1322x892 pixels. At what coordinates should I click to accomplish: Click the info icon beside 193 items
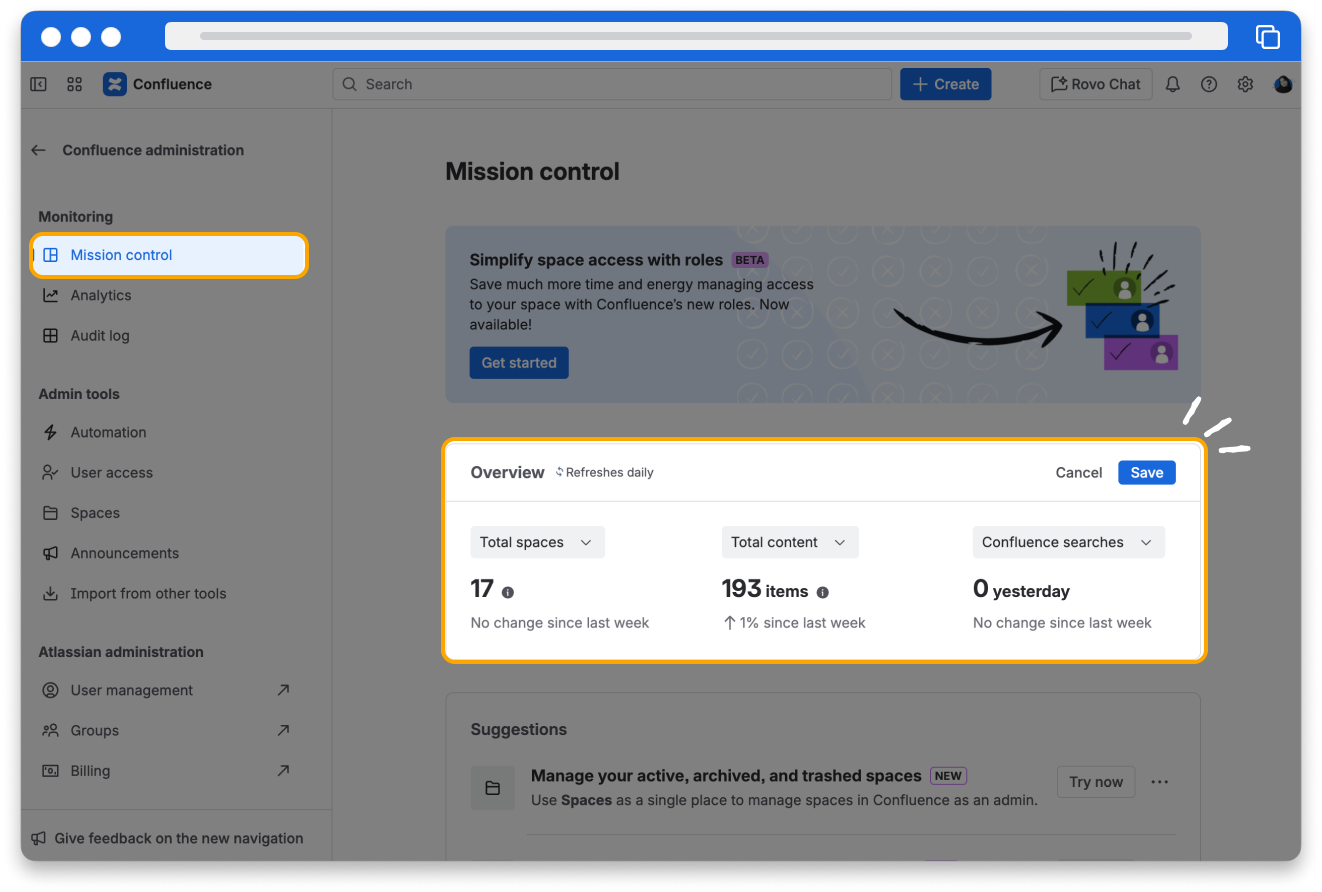(x=823, y=592)
